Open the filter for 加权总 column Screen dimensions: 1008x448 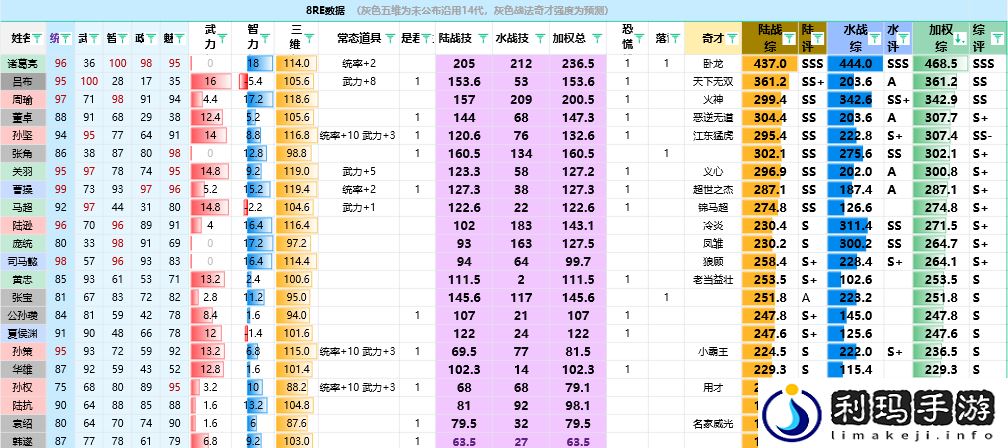pos(597,39)
